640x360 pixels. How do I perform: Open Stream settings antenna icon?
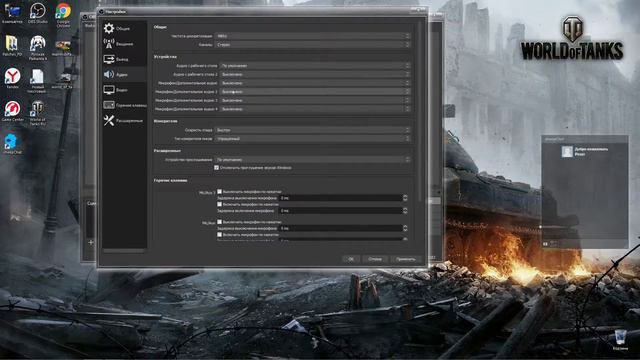[x=109, y=44]
